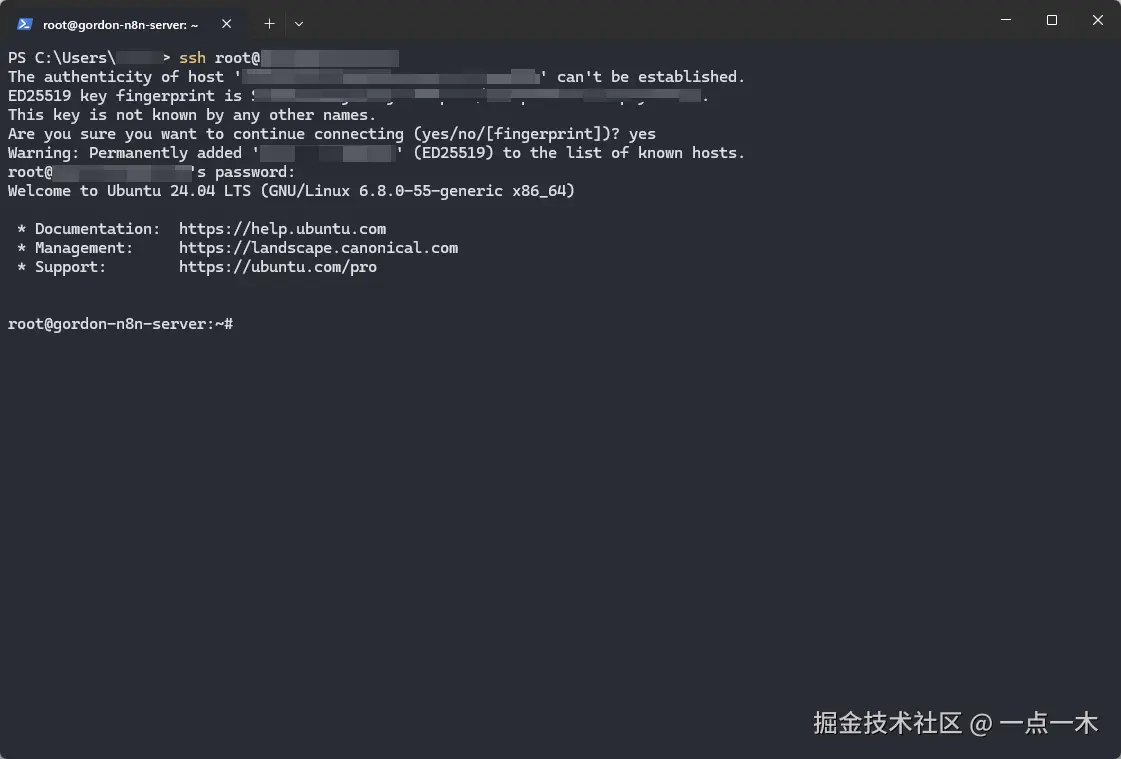Click the terminal prompt after root@gordon-n8n-server:~#

[x=245, y=323]
